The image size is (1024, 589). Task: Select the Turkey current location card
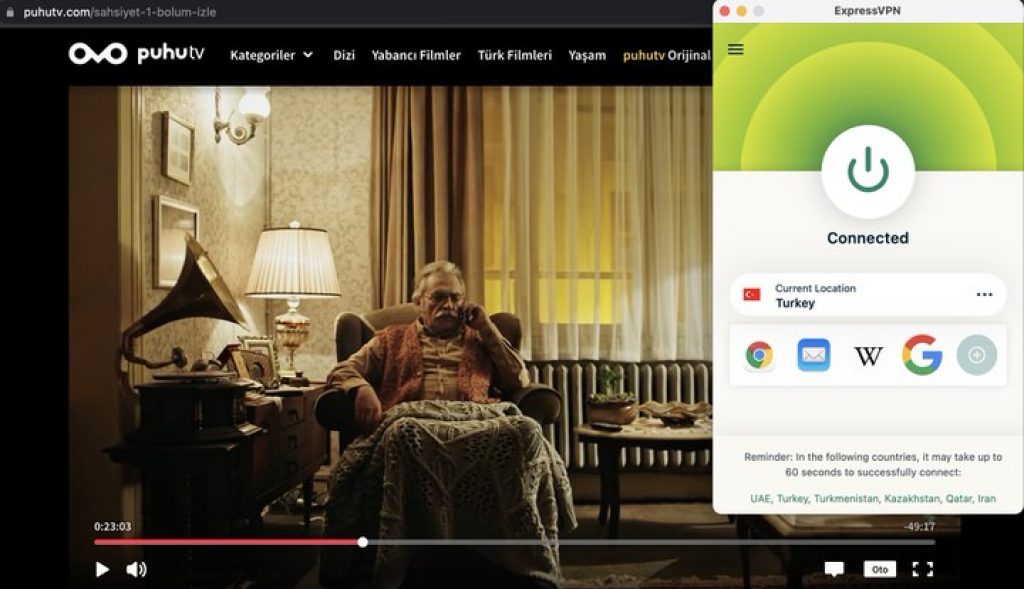[867, 295]
